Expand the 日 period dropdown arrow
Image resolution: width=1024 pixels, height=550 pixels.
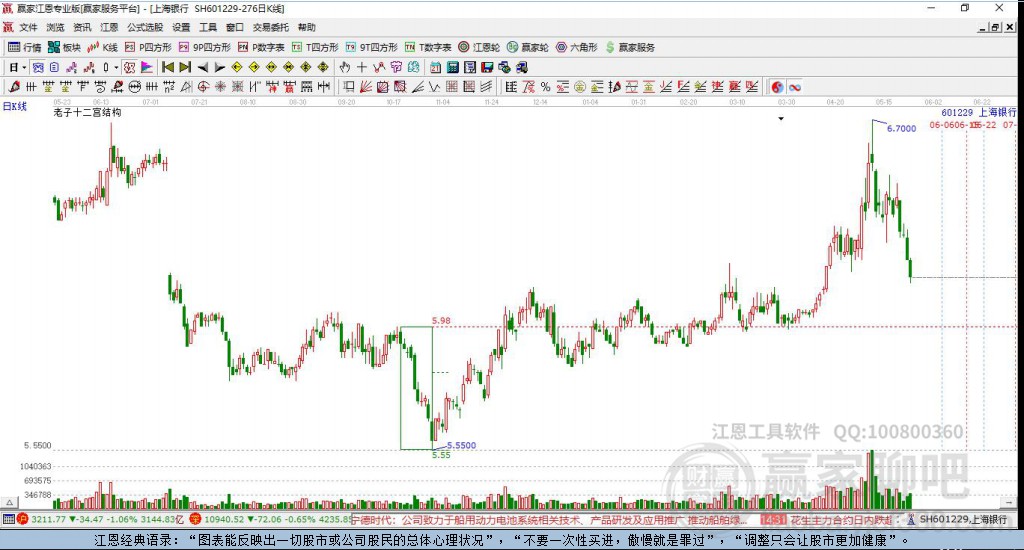pyautogui.click(x=24, y=67)
